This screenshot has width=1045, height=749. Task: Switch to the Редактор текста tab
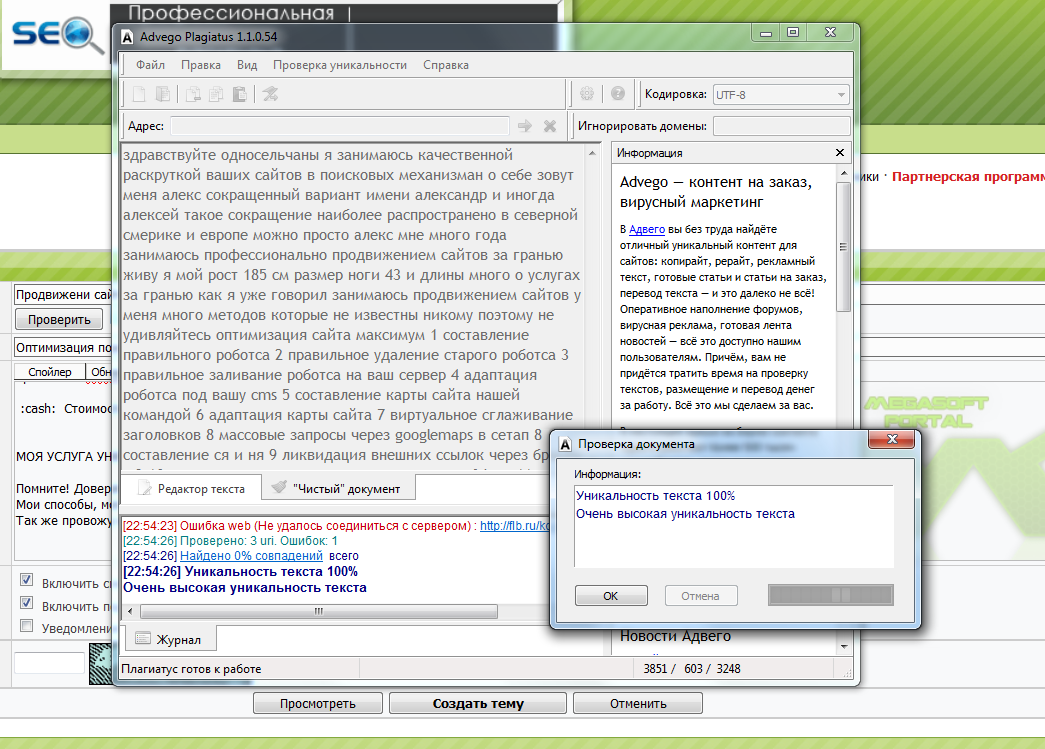(x=191, y=488)
